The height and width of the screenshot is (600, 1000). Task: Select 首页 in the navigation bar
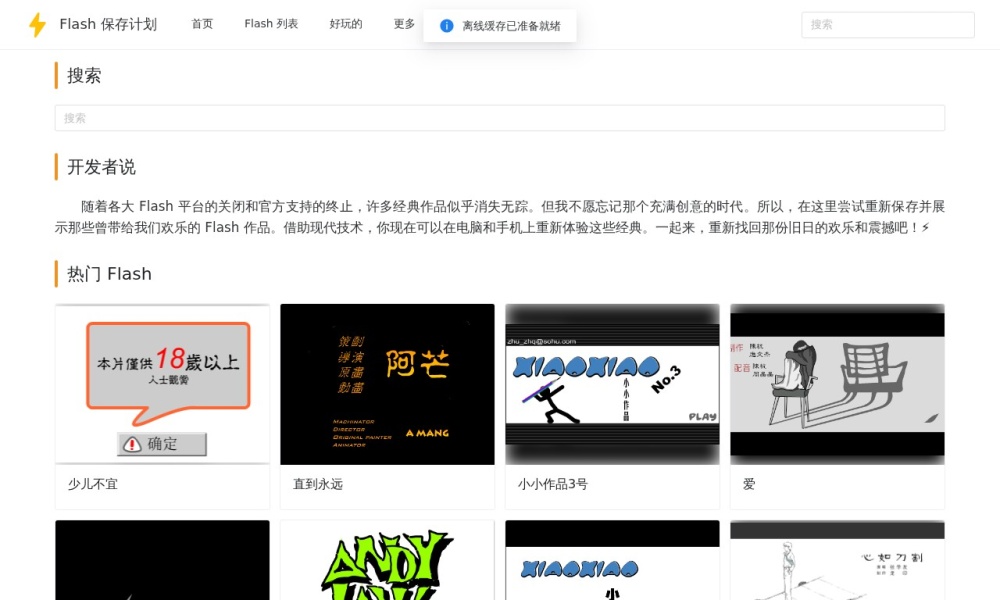click(x=201, y=24)
